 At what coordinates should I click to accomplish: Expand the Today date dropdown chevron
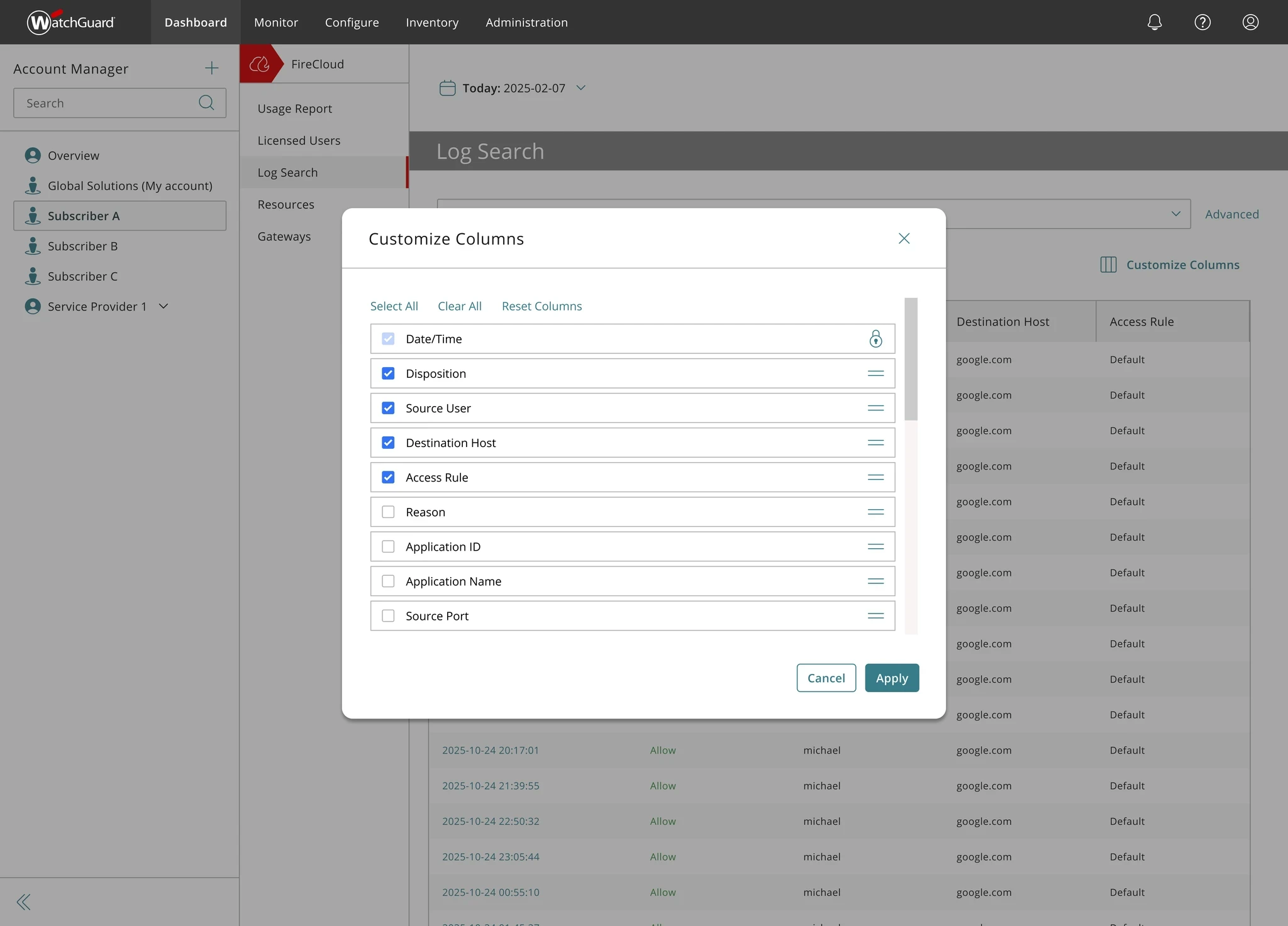[x=581, y=87]
